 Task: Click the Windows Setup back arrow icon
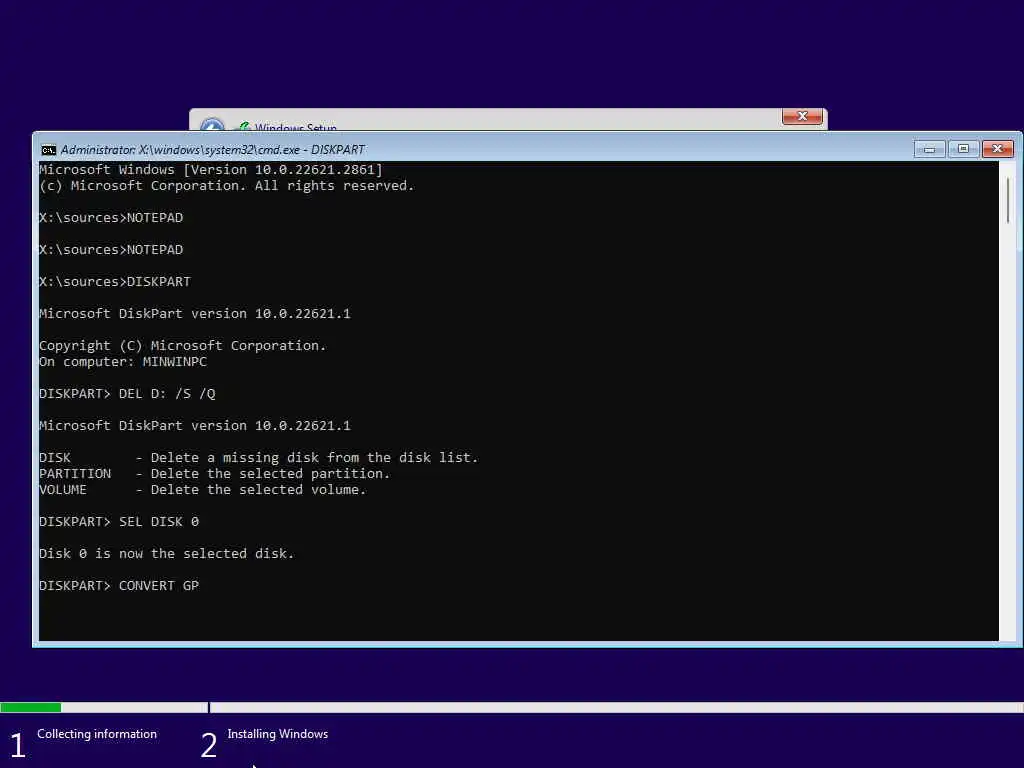tap(212, 125)
